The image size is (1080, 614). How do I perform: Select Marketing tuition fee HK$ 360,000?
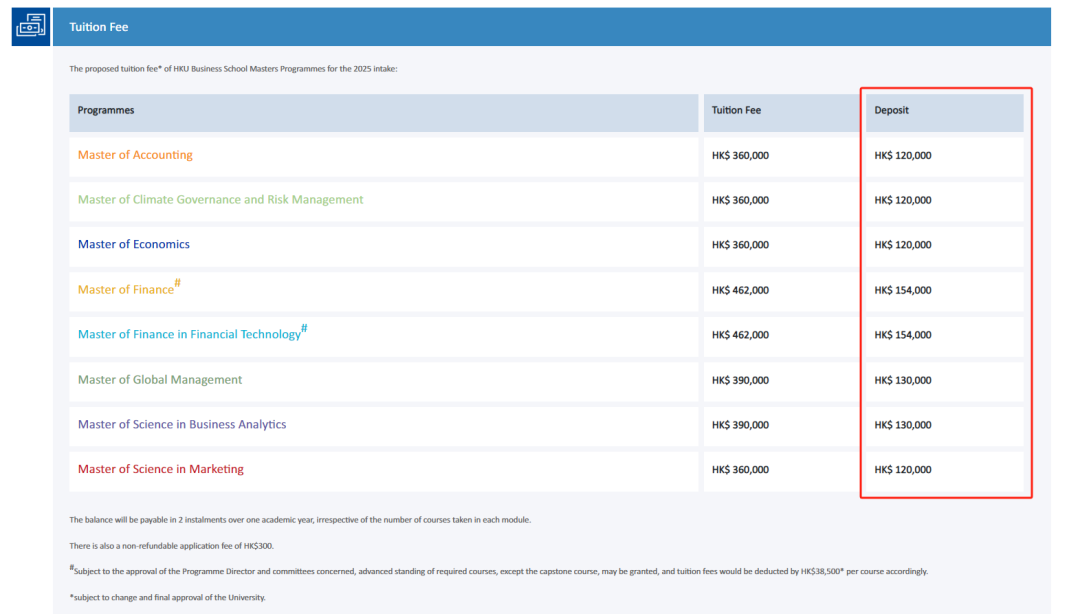coord(740,470)
